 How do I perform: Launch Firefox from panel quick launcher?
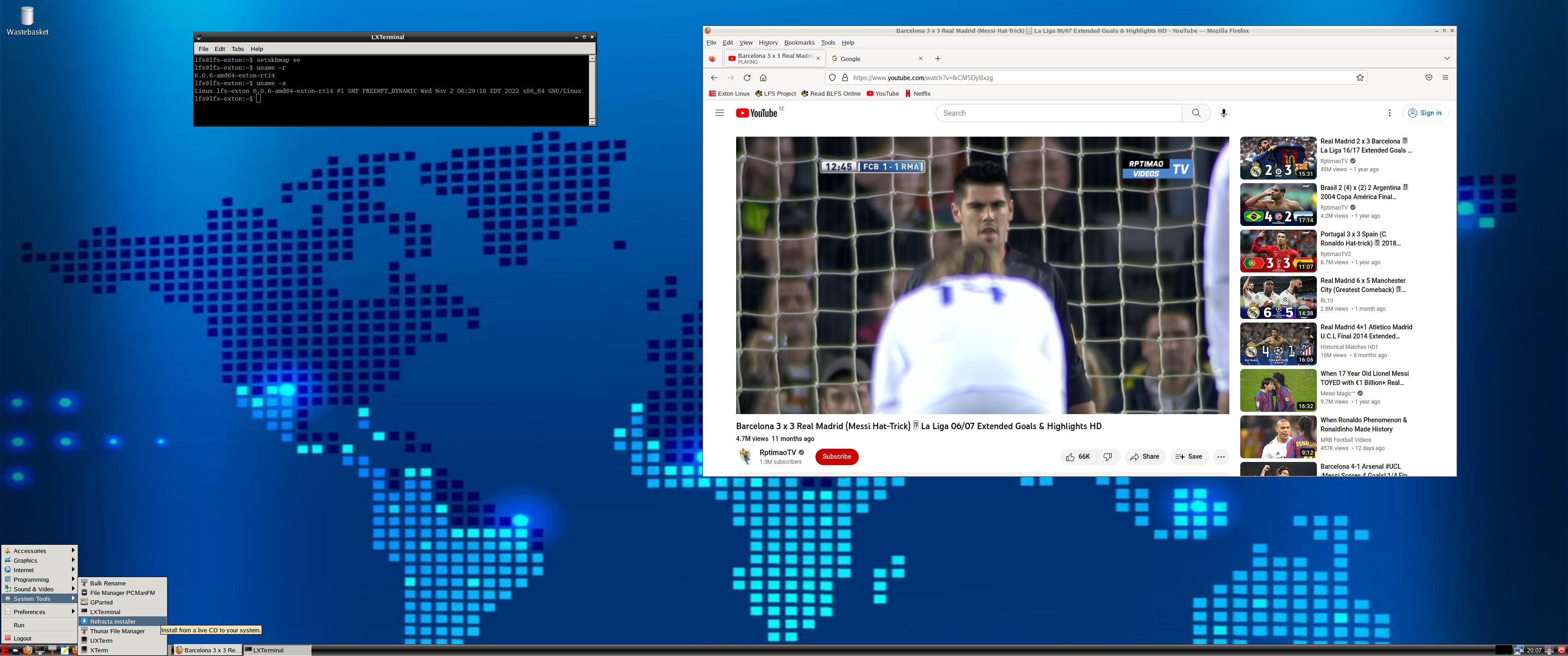pyautogui.click(x=27, y=650)
